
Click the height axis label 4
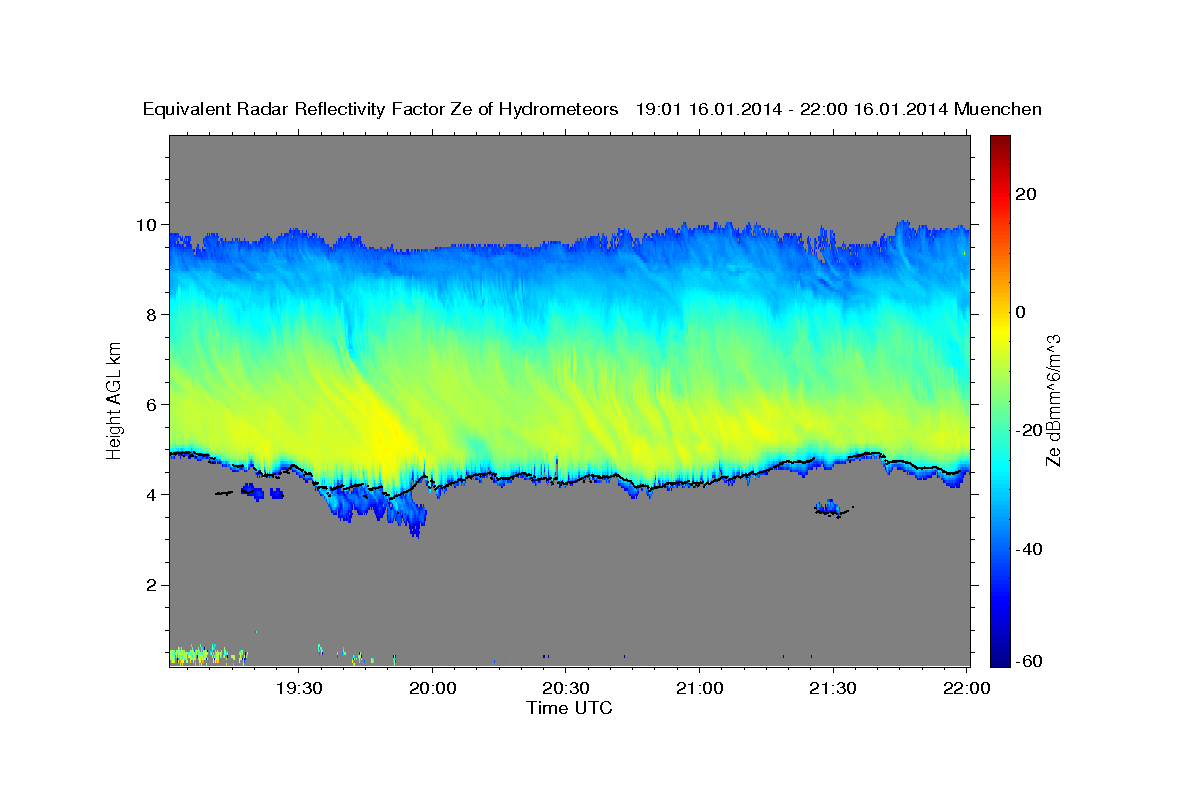click(153, 494)
